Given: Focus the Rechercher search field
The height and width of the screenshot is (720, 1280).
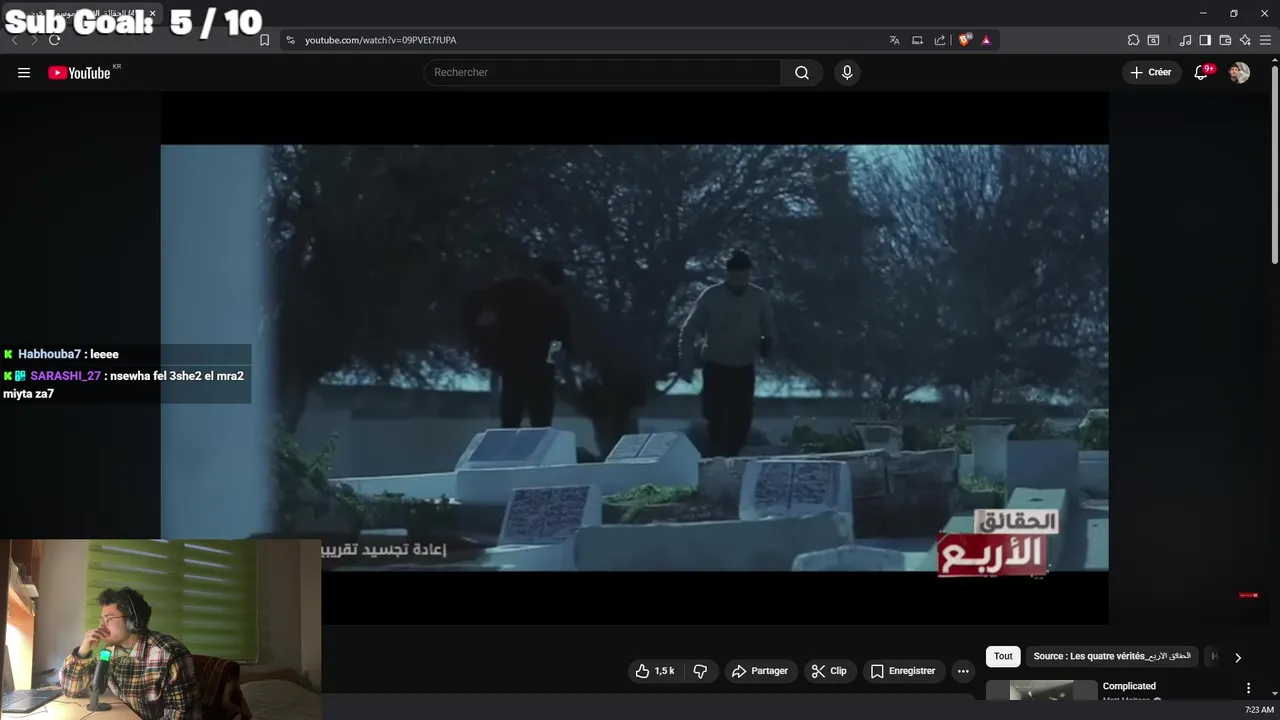Looking at the screenshot, I should coord(602,72).
